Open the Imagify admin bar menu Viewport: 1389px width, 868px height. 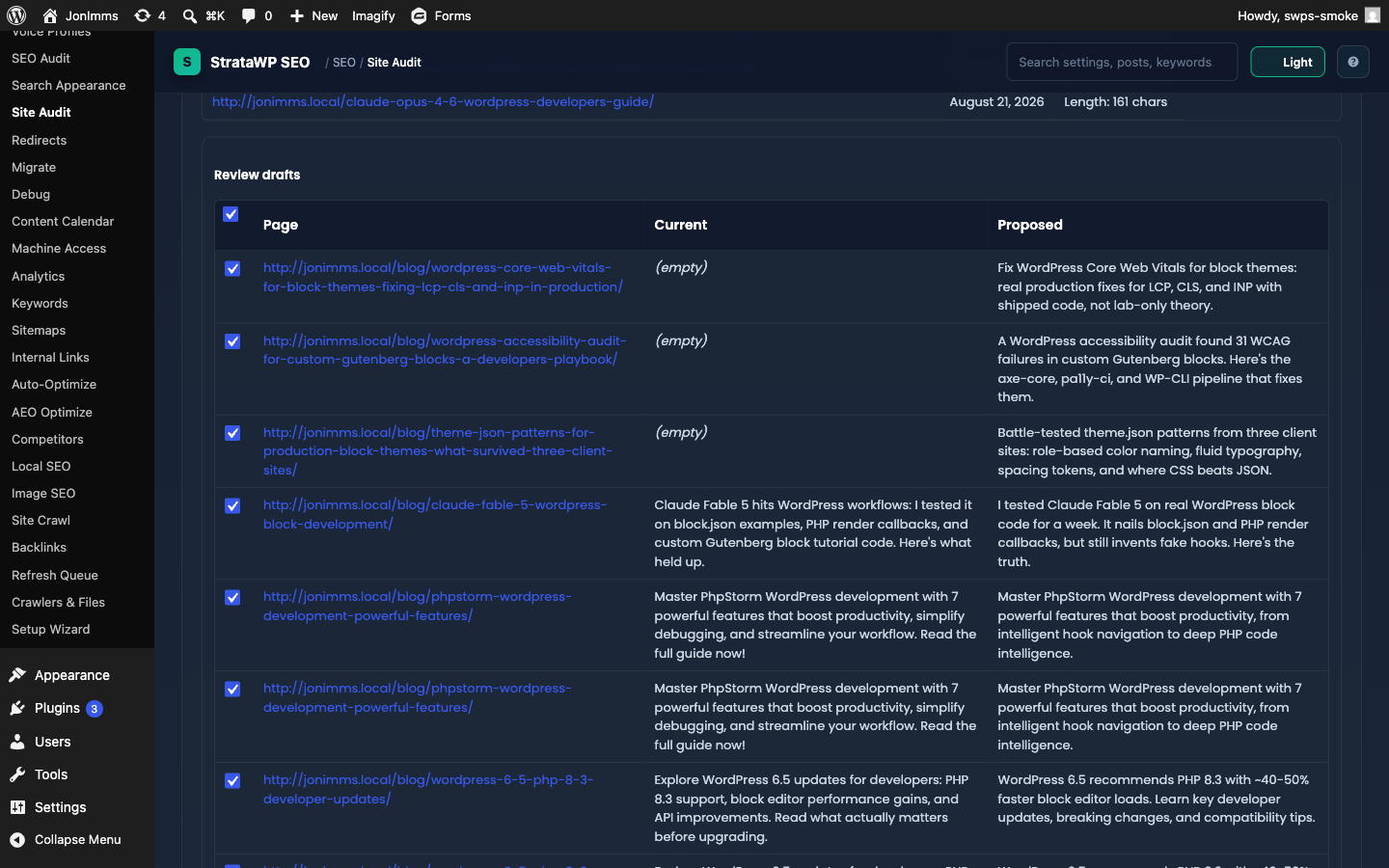point(373,15)
